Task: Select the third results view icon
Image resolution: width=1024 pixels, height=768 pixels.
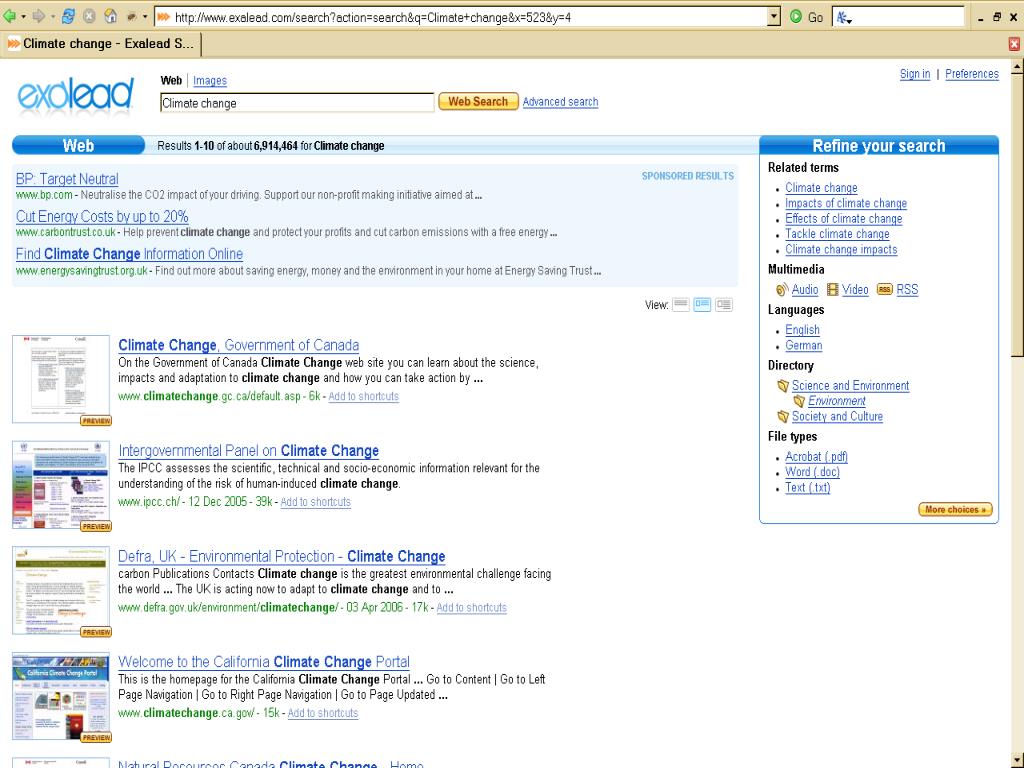Action: click(724, 304)
